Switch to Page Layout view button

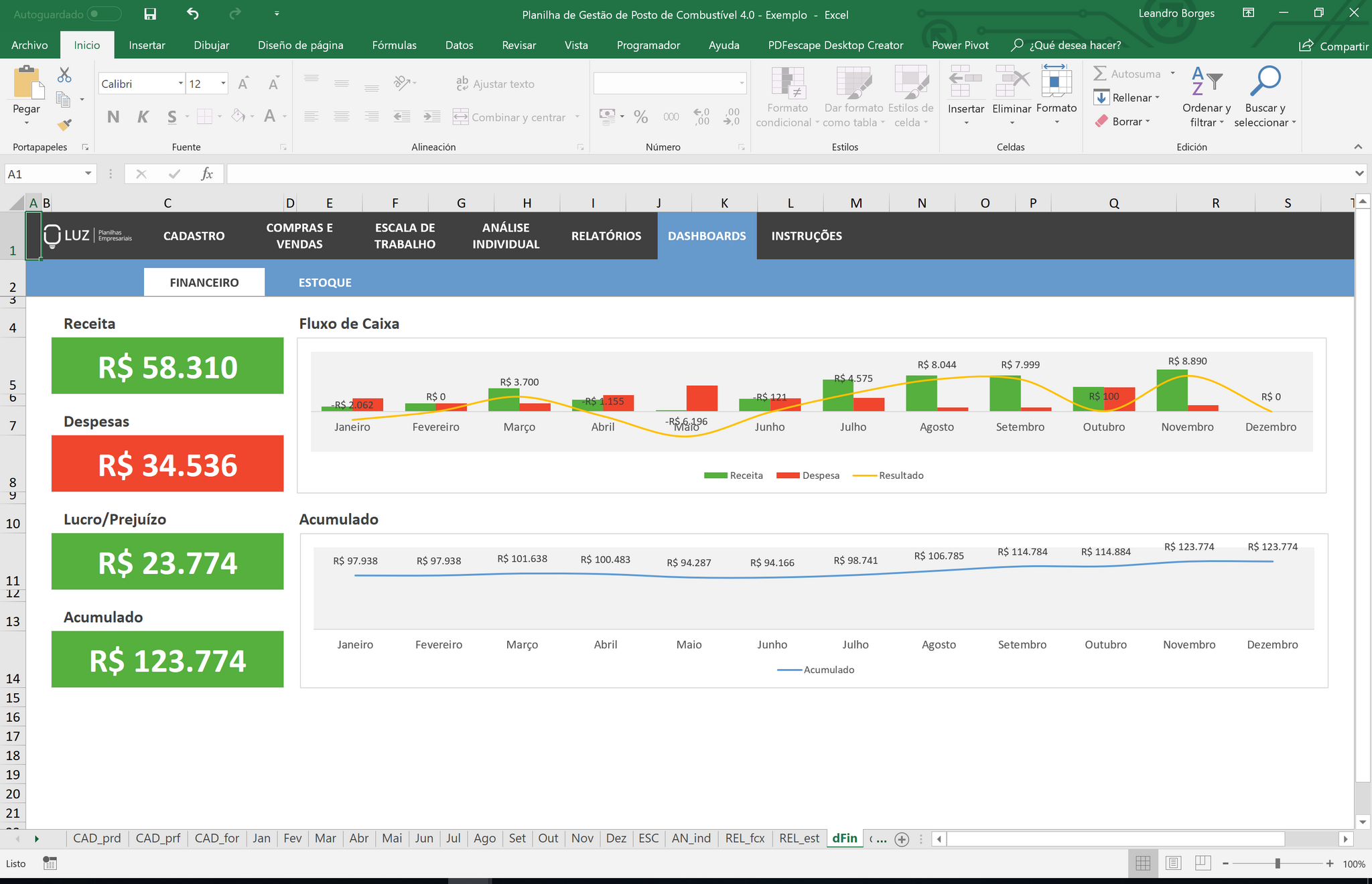1173,863
